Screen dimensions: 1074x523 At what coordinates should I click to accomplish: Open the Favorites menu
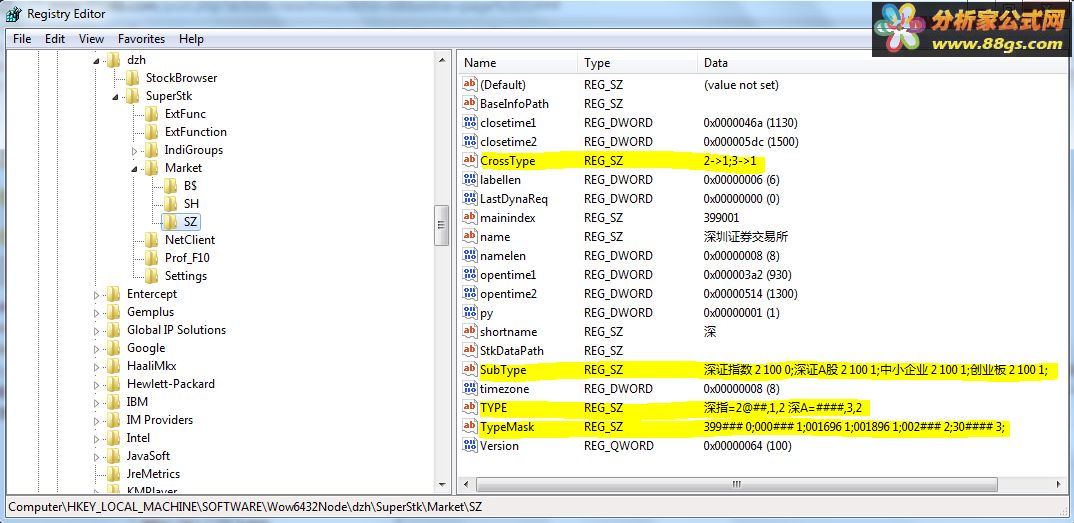click(141, 39)
